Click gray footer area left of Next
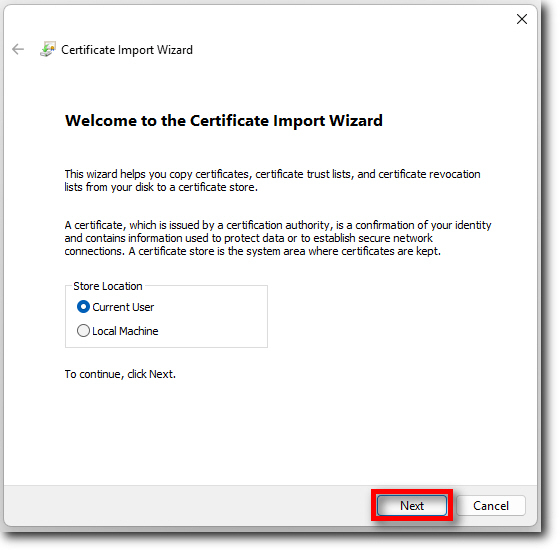Viewport: 560px width, 550px height. click(186, 506)
